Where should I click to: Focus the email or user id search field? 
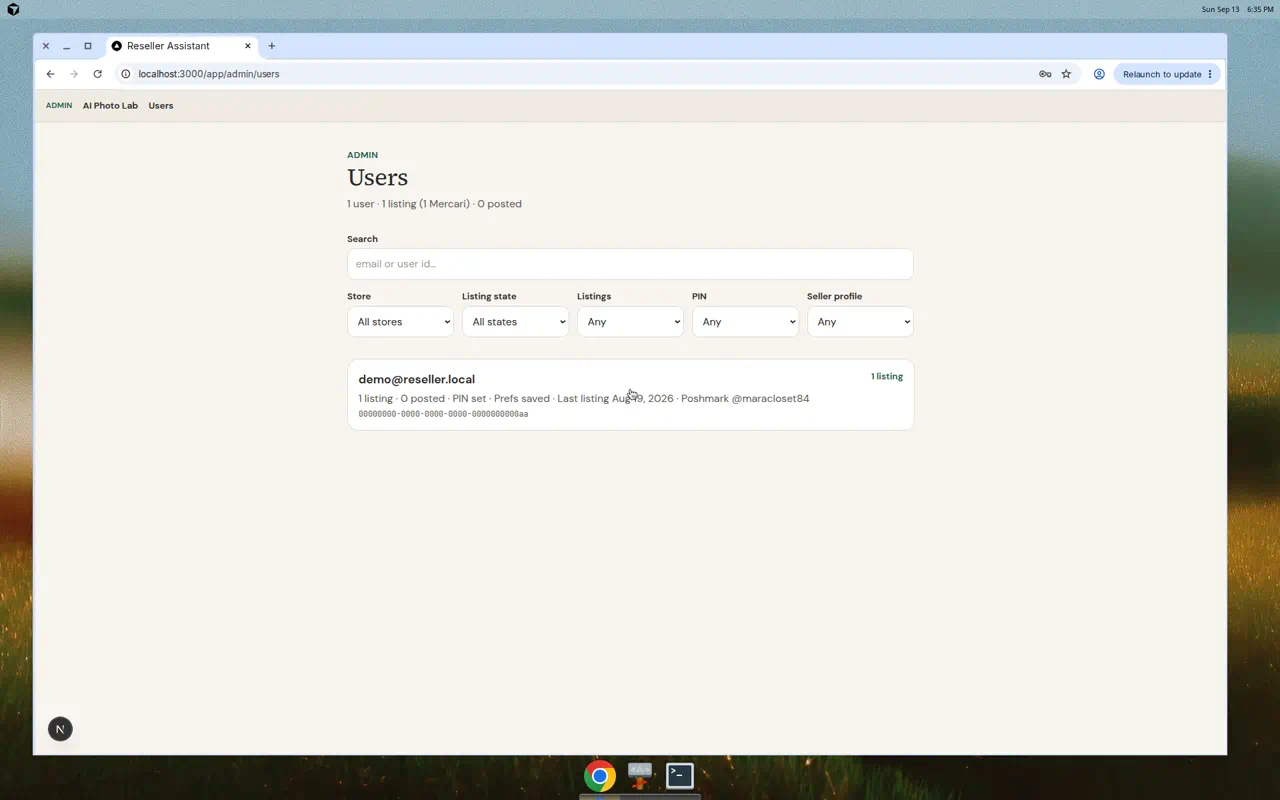(630, 264)
